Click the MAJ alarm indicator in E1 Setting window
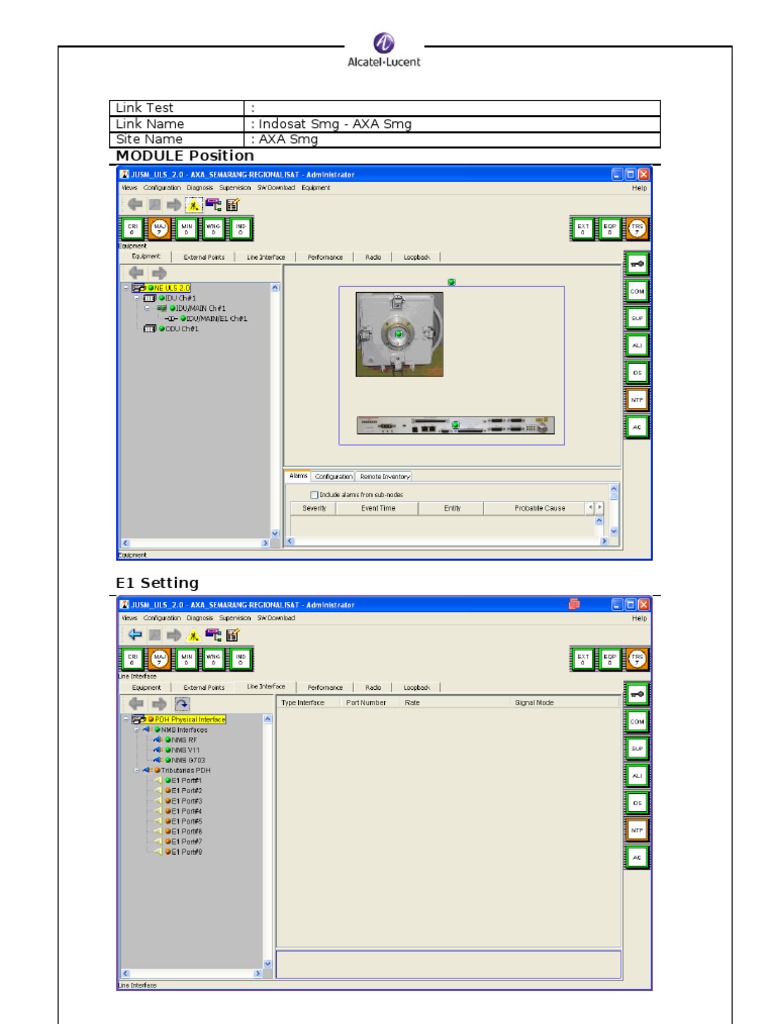 159,659
